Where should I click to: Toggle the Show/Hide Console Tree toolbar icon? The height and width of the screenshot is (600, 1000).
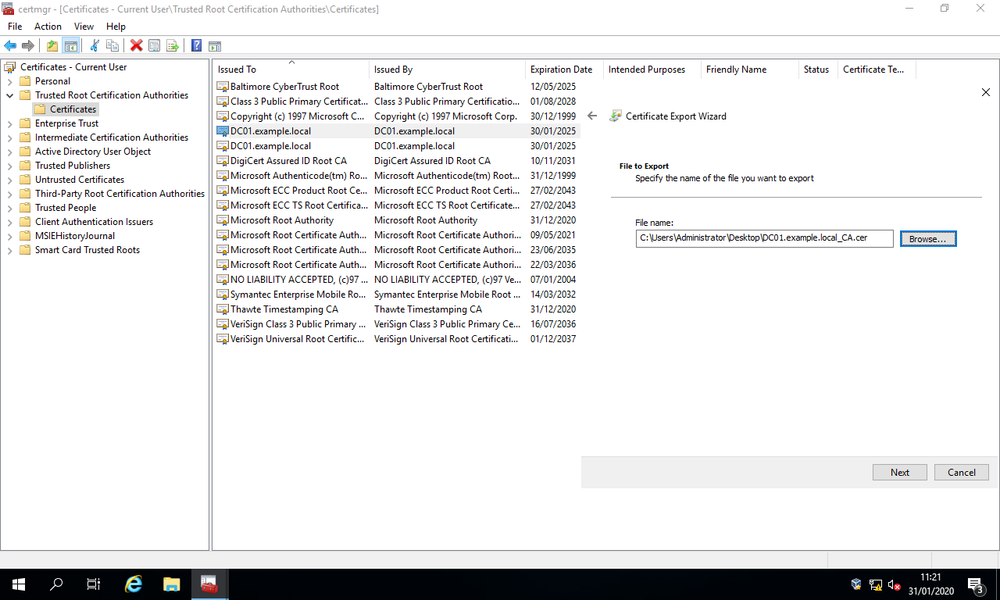tap(72, 45)
